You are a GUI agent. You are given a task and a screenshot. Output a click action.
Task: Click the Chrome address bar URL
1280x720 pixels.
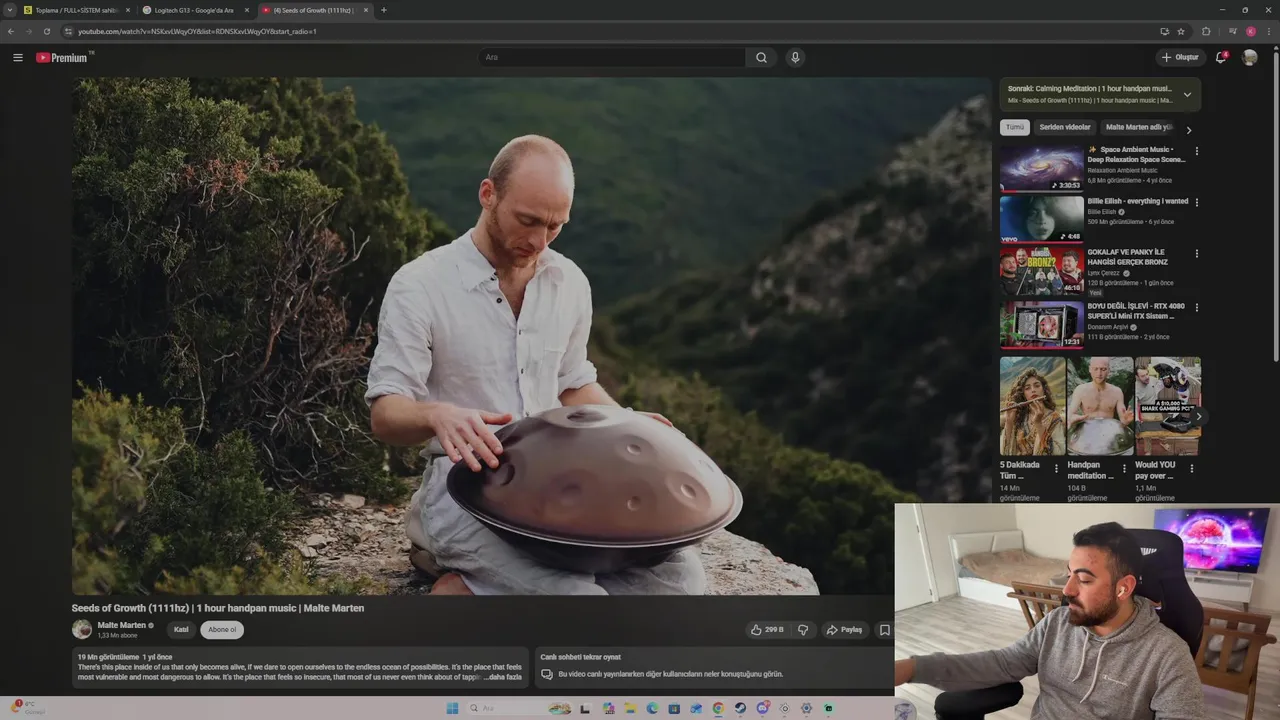pos(197,31)
